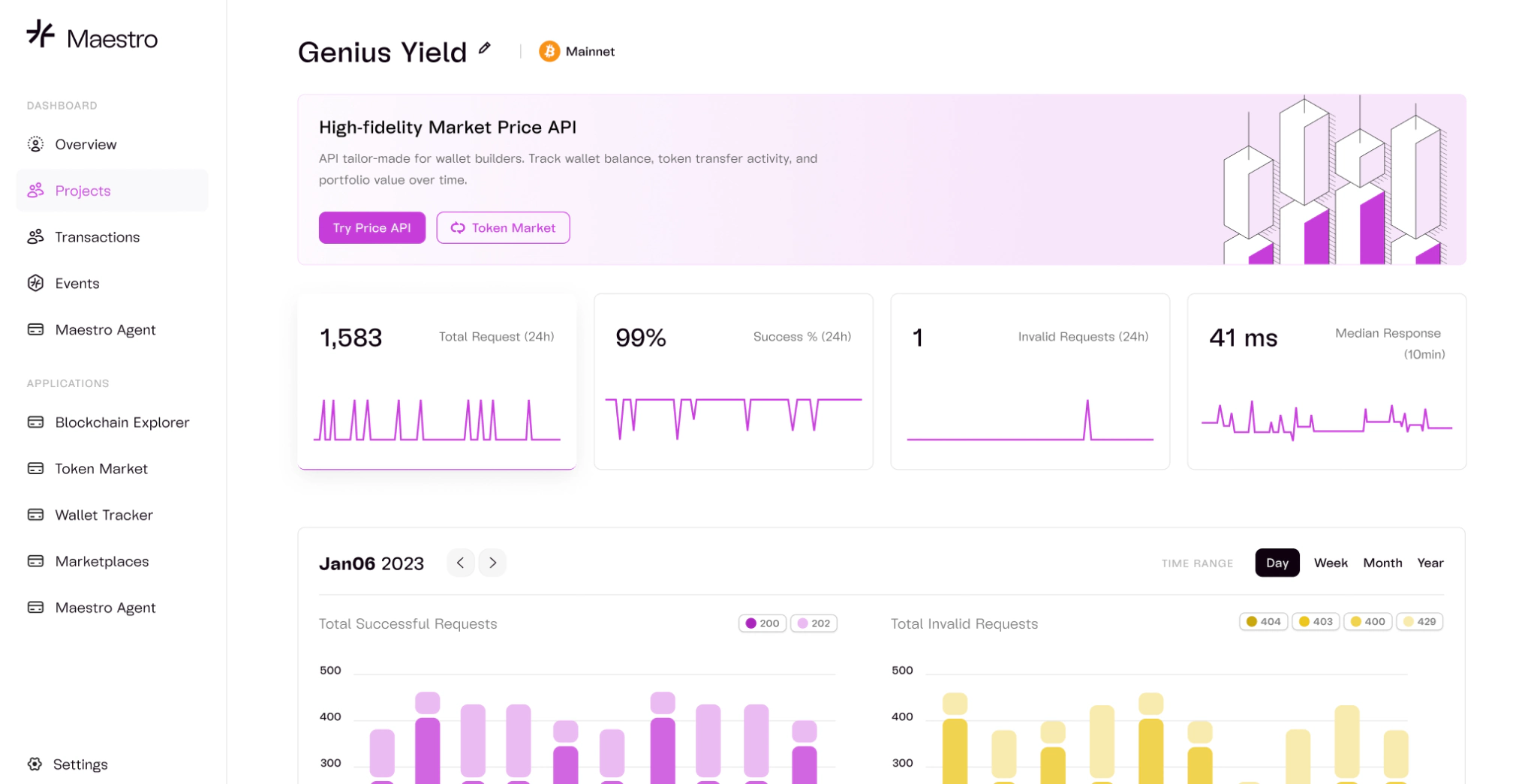This screenshot has width=1537, height=784.
Task: Click the High-fidelity Market Price API heading
Action: tap(447, 127)
